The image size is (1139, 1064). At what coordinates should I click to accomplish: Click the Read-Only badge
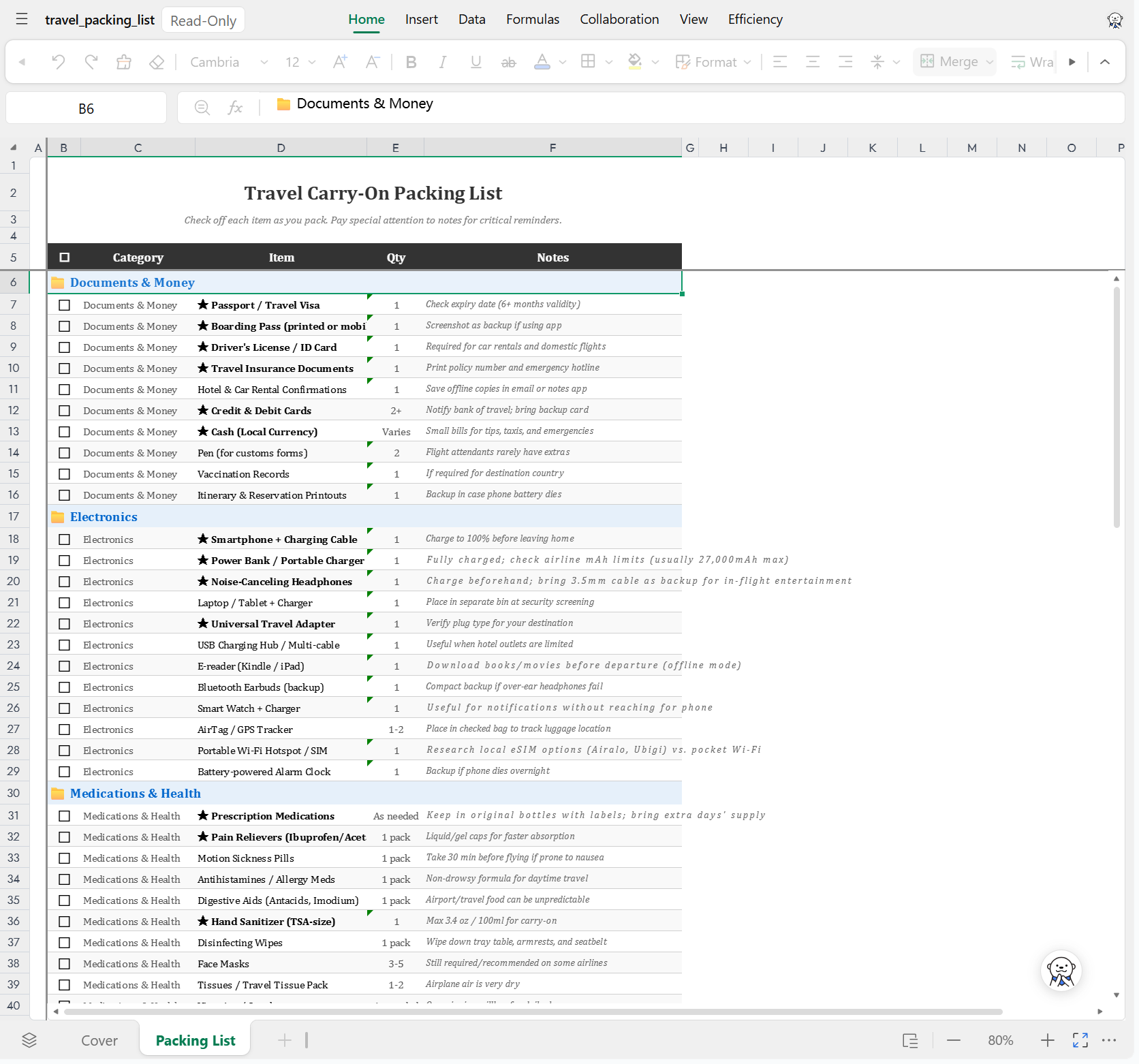tap(203, 20)
